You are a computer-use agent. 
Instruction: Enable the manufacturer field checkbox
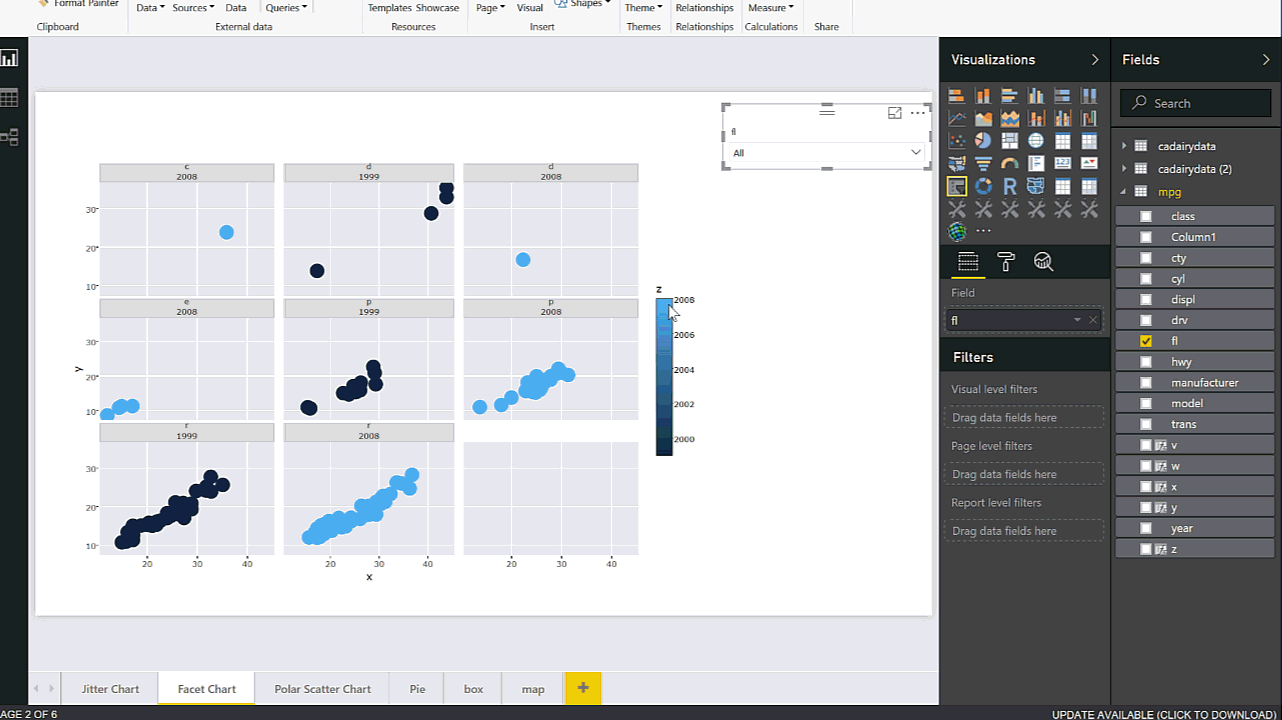(x=1145, y=382)
